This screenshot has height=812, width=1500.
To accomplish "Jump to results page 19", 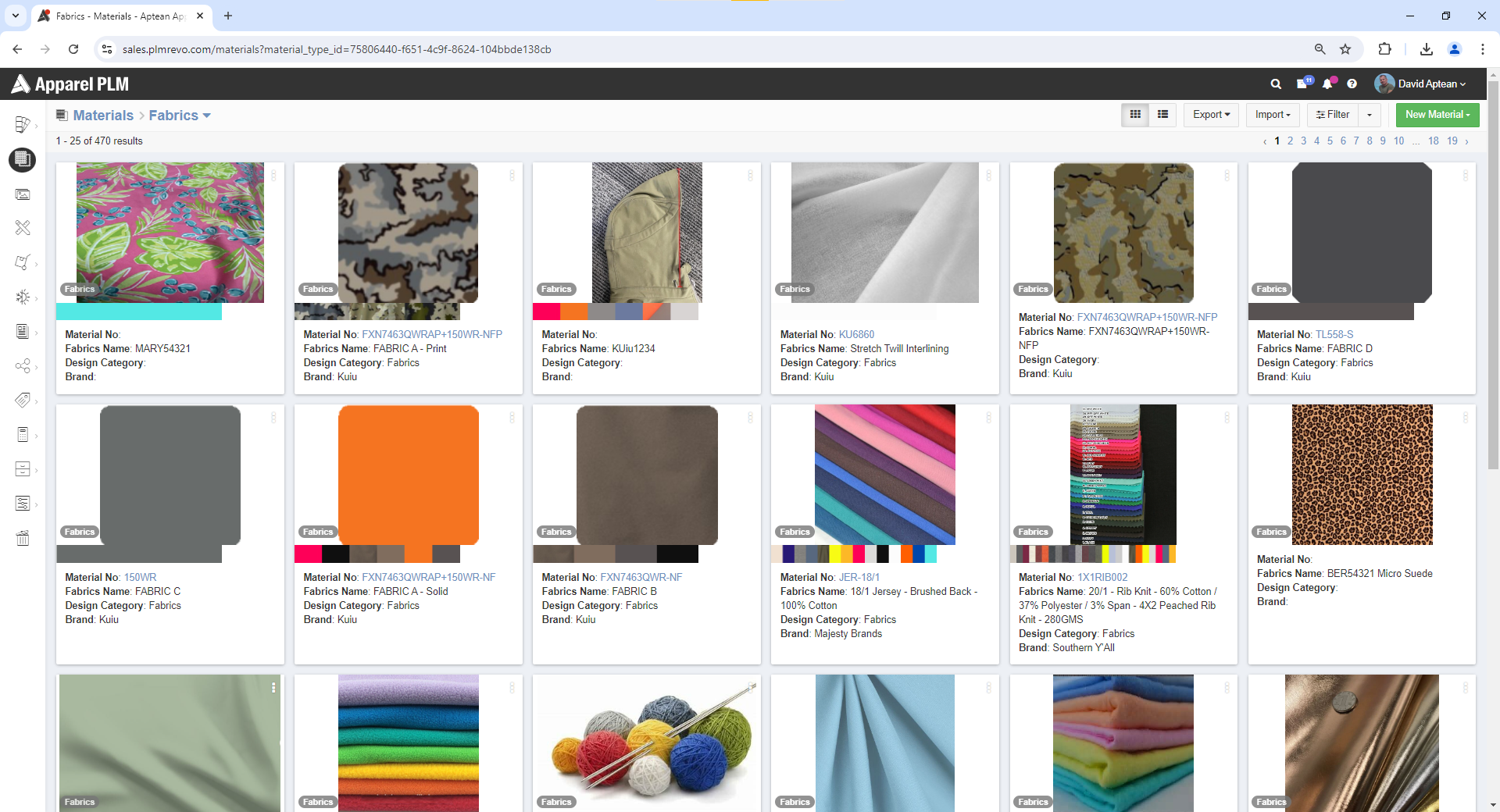I will click(1452, 141).
